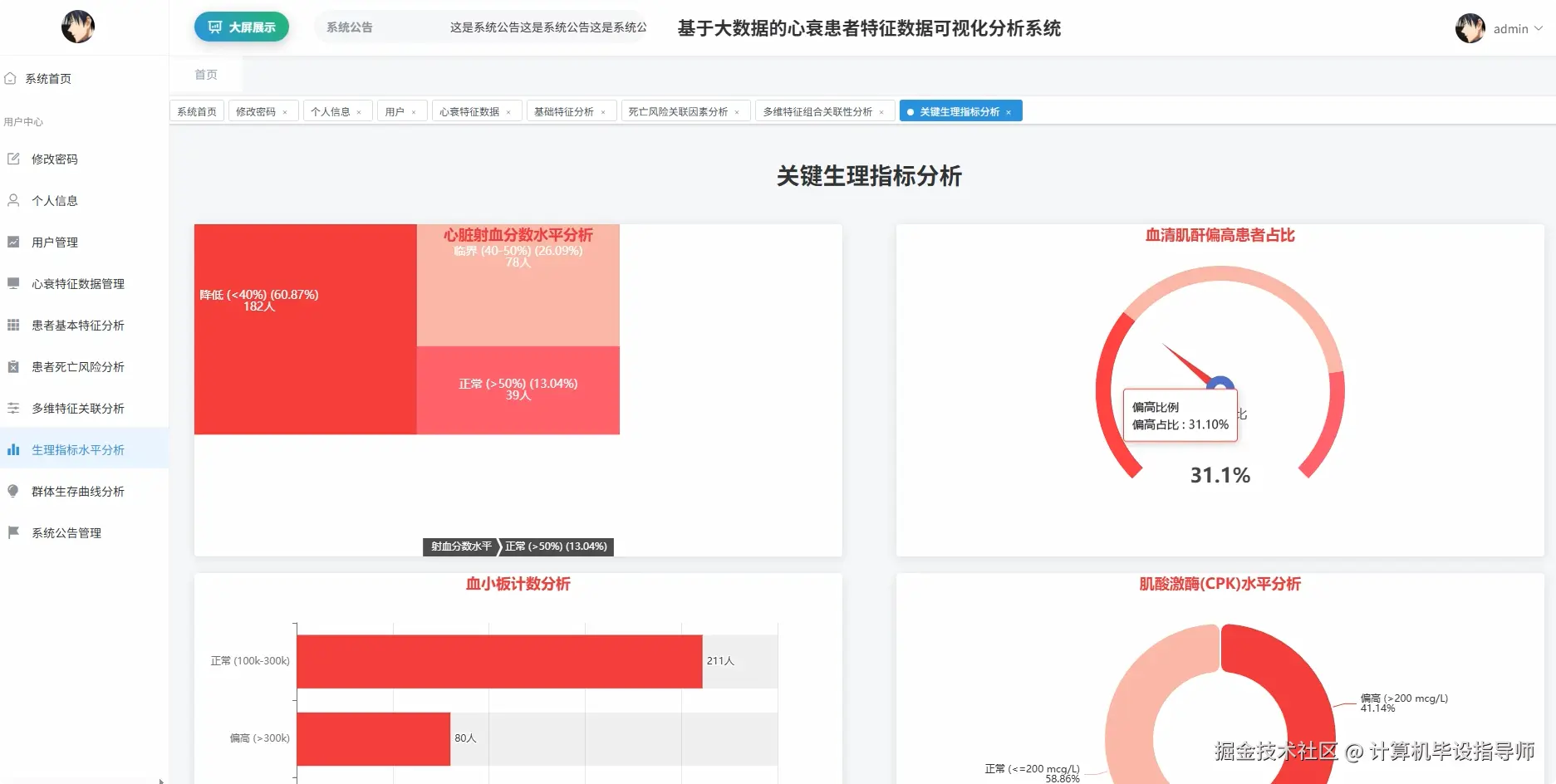
Task: Close the 关键生理指标分析 tab
Action: [1009, 112]
